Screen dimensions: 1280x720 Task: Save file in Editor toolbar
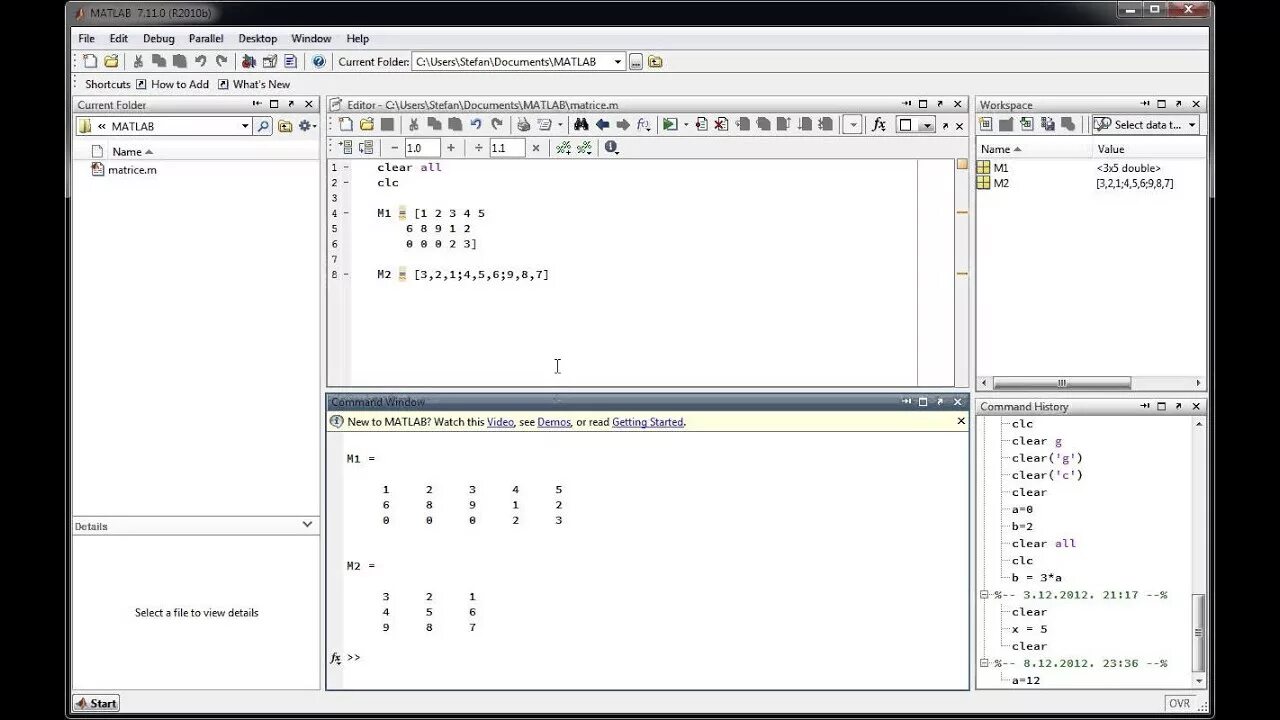point(387,124)
